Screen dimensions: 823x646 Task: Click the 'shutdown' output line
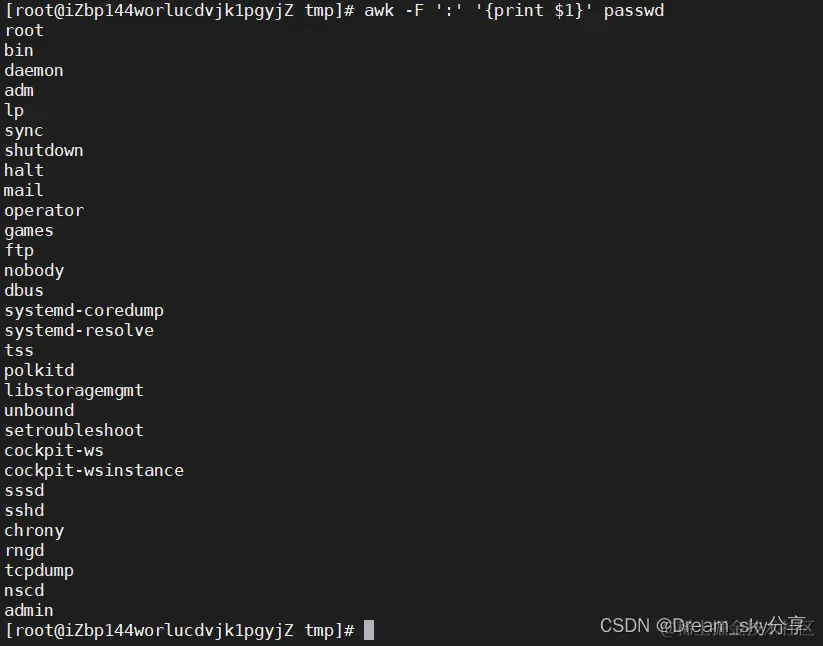click(x=44, y=150)
